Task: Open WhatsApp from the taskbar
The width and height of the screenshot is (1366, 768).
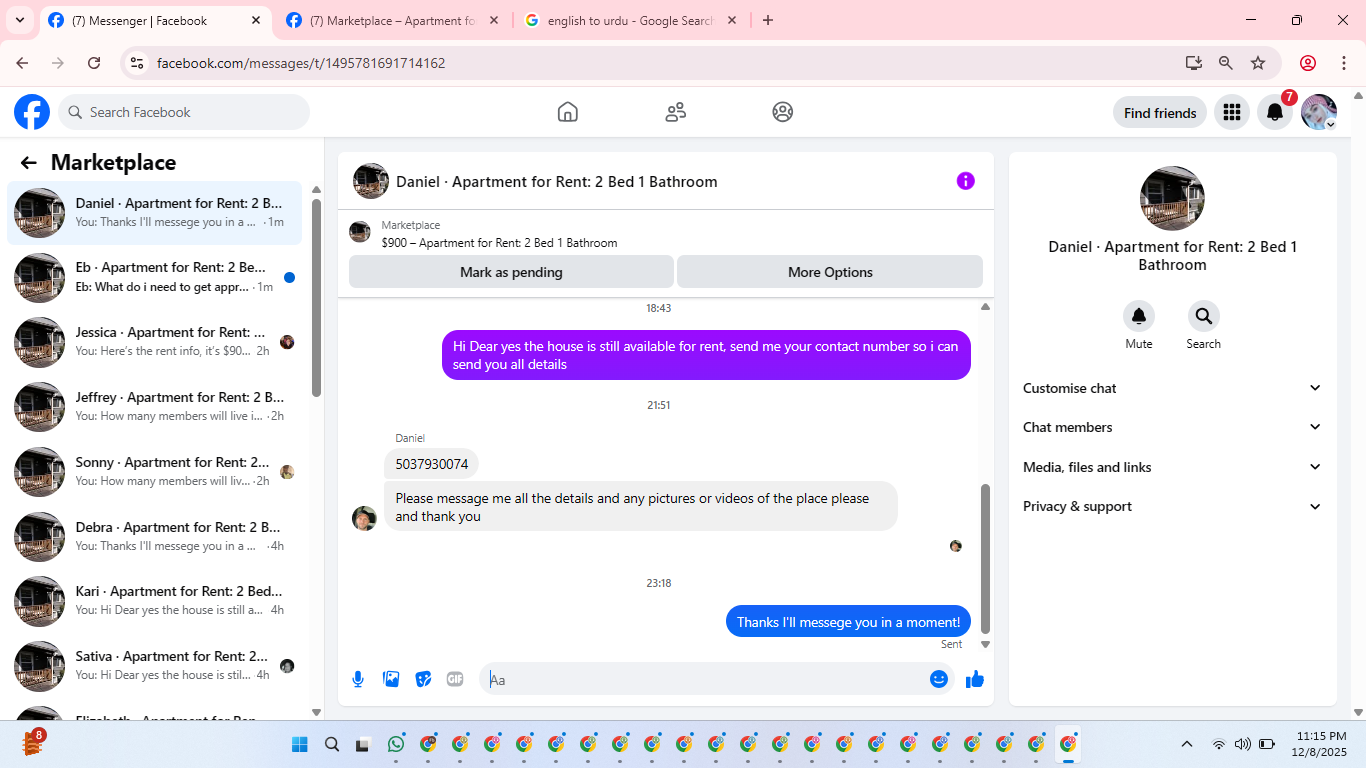Action: 396,744
